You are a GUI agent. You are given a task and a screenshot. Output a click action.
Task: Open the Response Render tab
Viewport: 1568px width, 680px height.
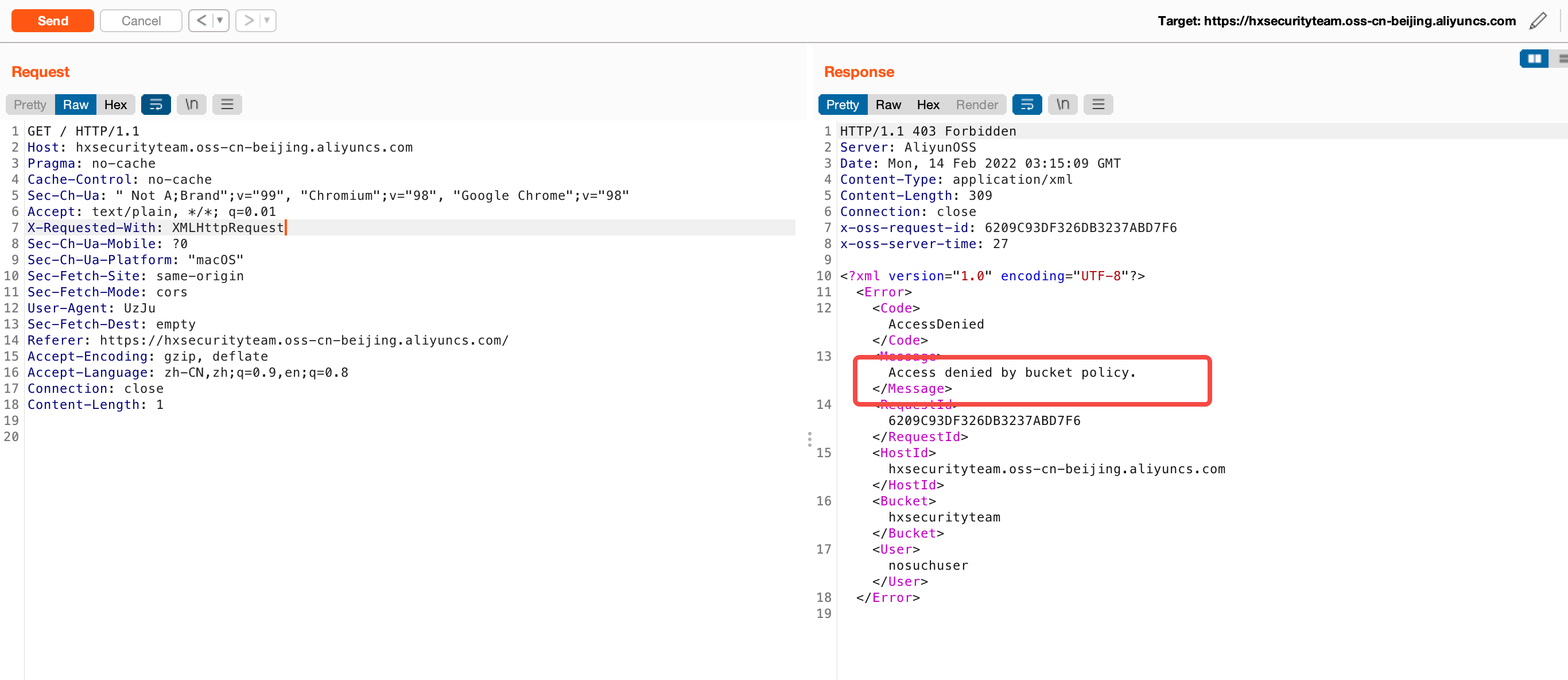976,104
